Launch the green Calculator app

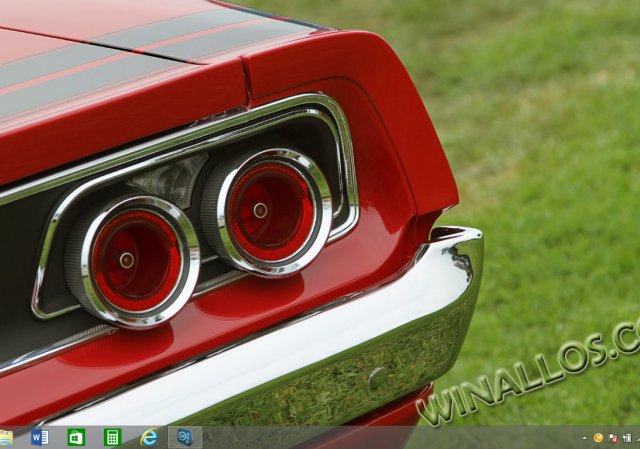(112, 438)
